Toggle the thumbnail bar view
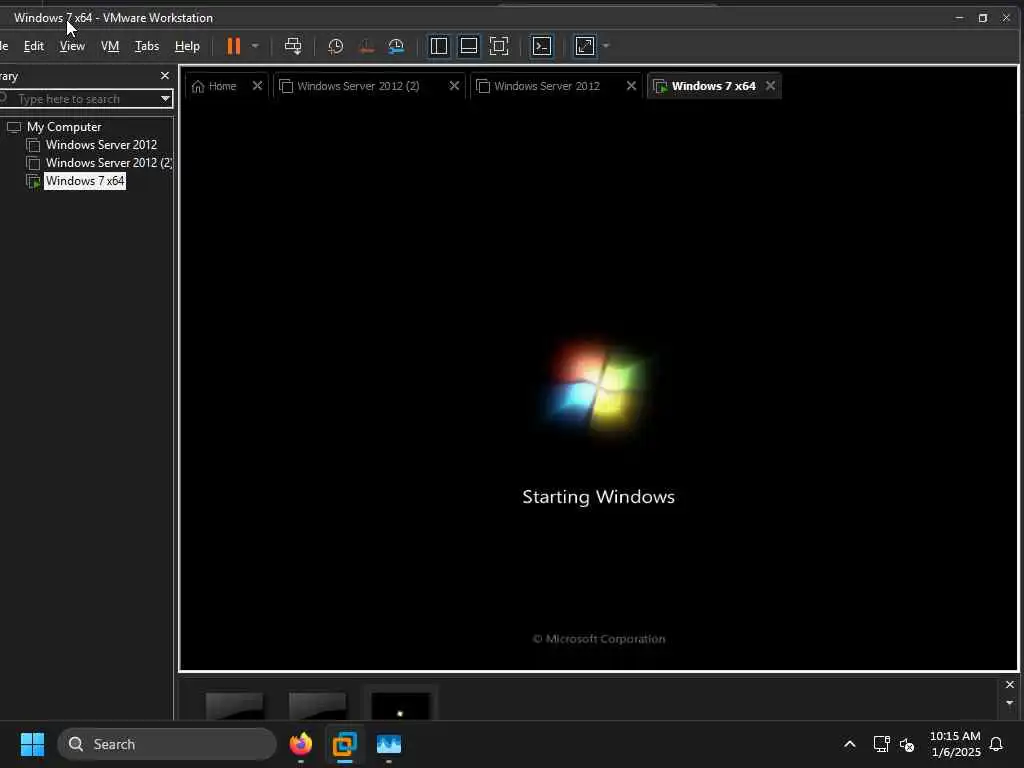The width and height of the screenshot is (1024, 768). [469, 46]
